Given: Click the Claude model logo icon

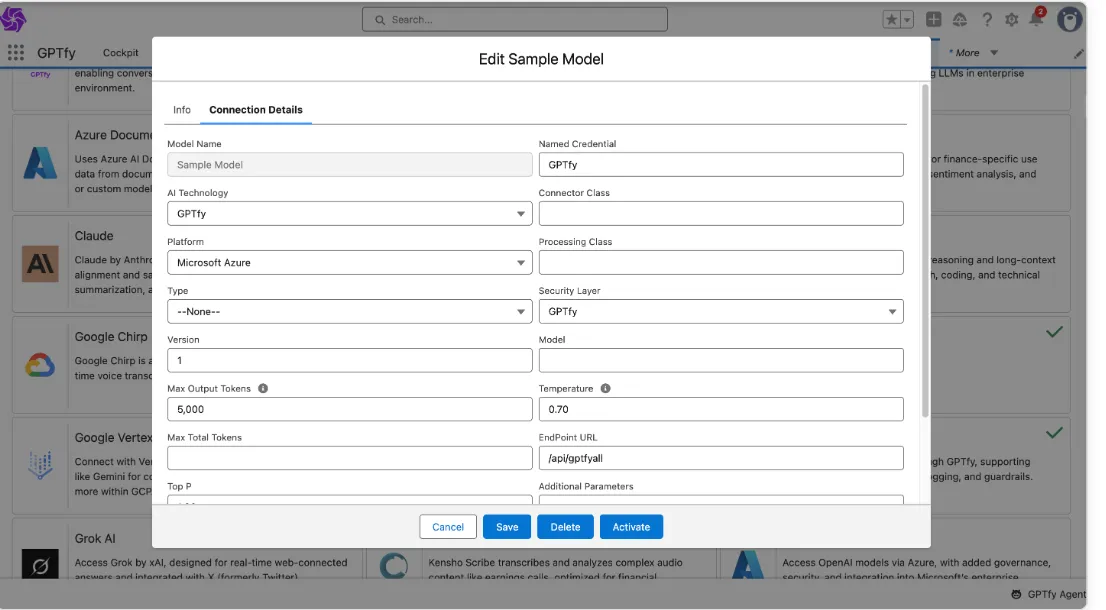Looking at the screenshot, I should click(x=40, y=263).
